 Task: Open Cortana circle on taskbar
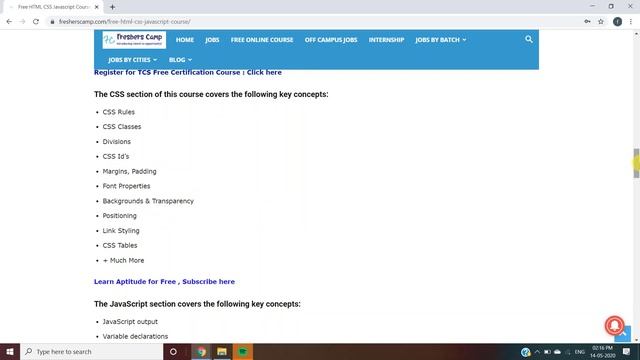point(173,351)
